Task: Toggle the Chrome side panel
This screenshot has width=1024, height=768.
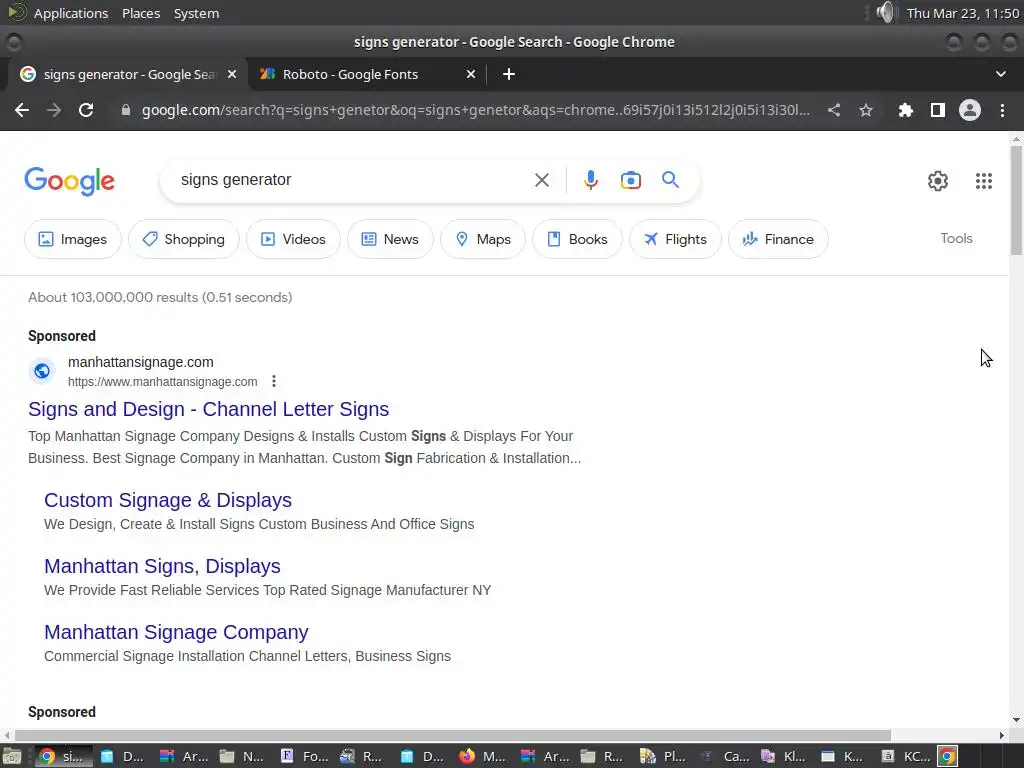Action: pos(938,110)
